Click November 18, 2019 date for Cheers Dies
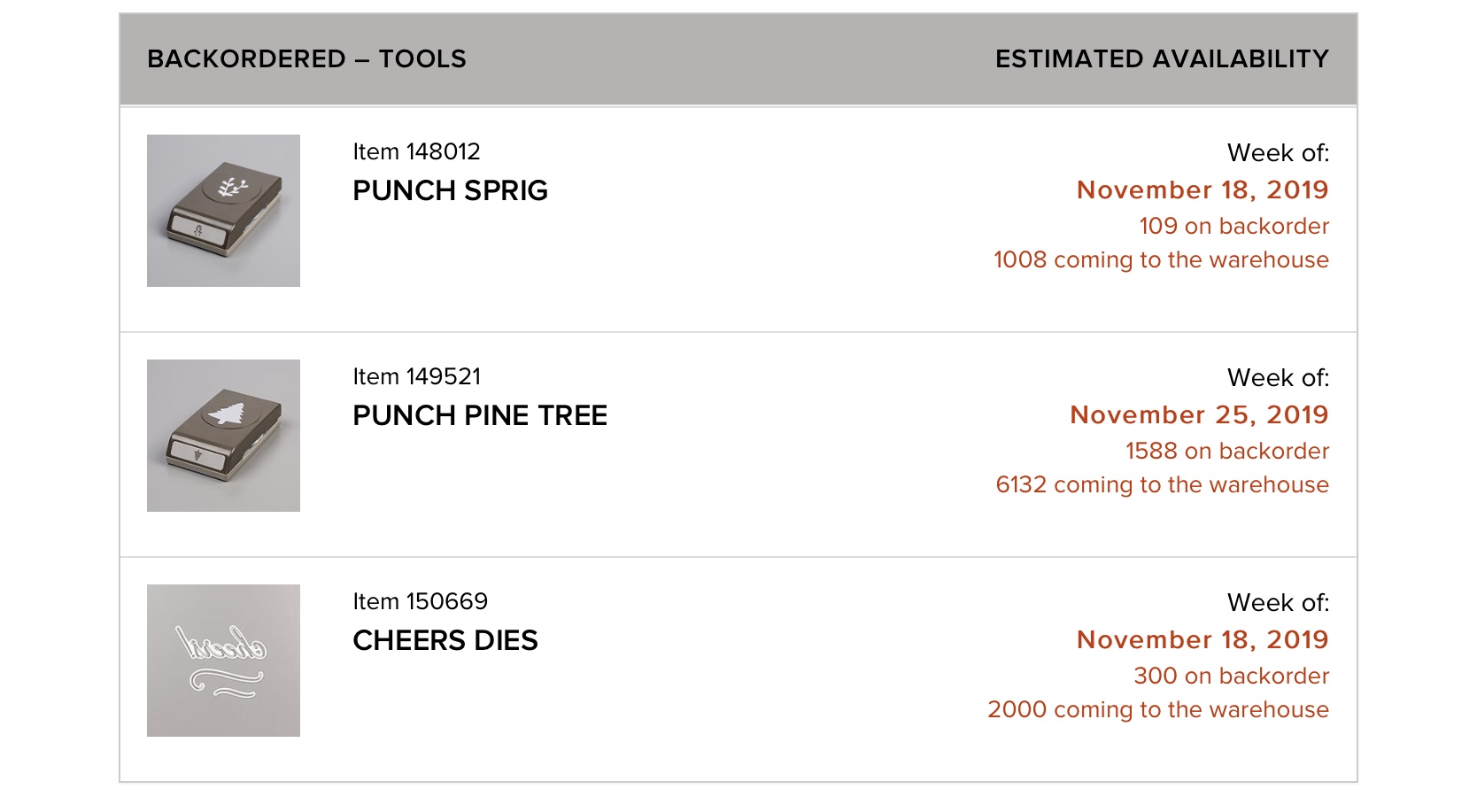 click(1202, 639)
